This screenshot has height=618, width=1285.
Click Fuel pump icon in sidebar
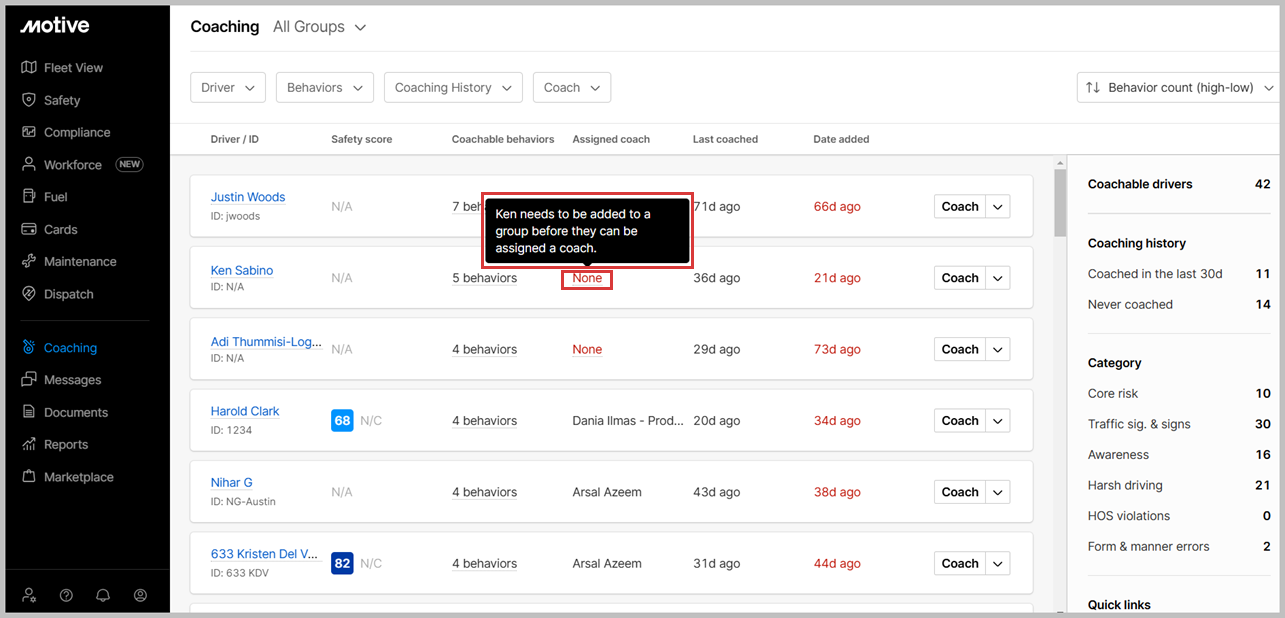[29, 197]
